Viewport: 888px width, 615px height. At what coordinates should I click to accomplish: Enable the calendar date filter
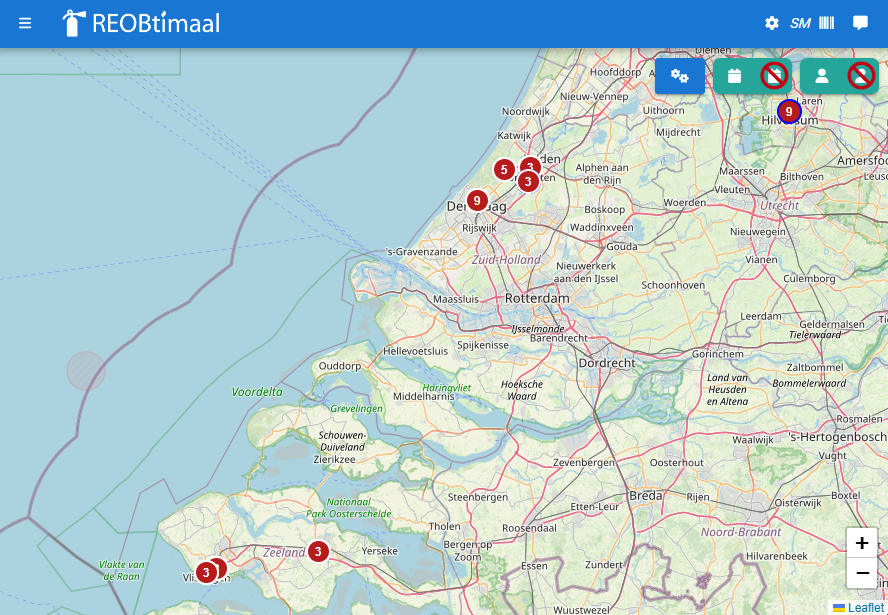coord(734,76)
